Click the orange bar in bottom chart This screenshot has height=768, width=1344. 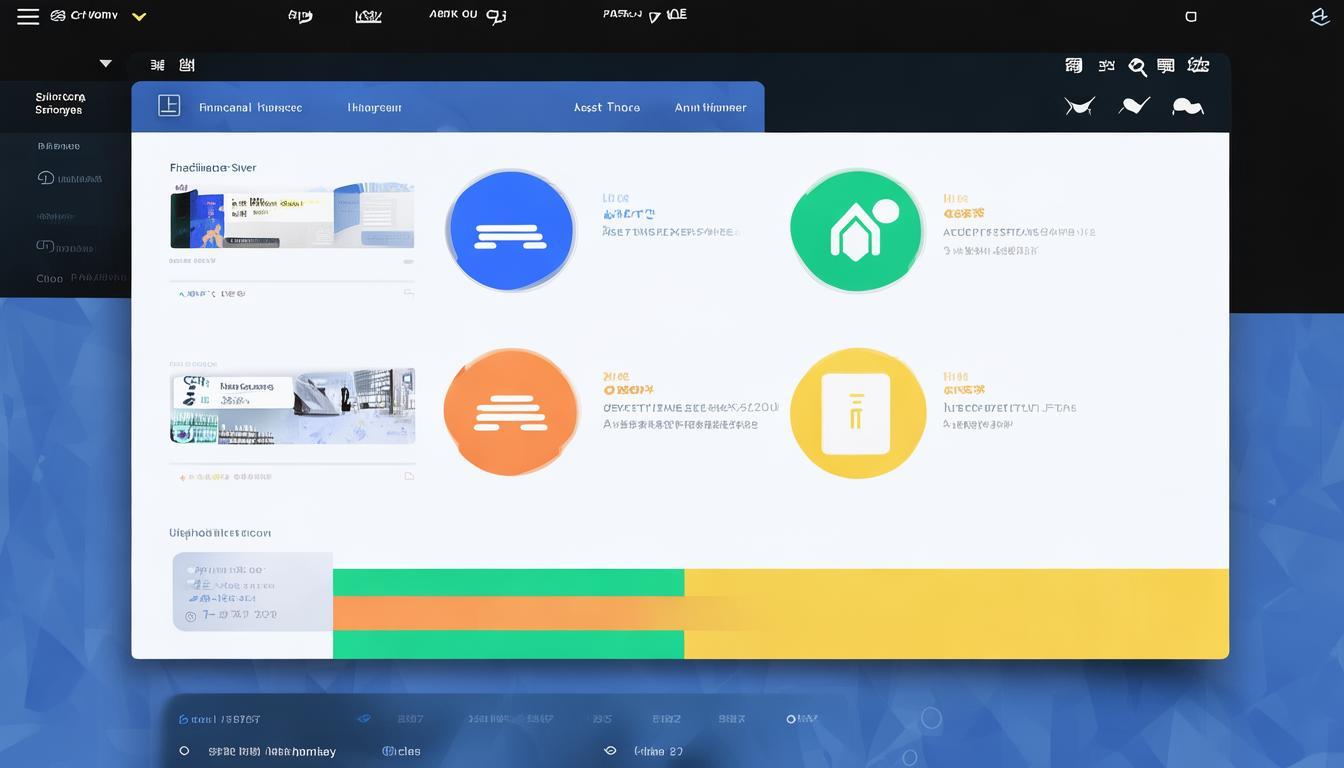point(520,613)
